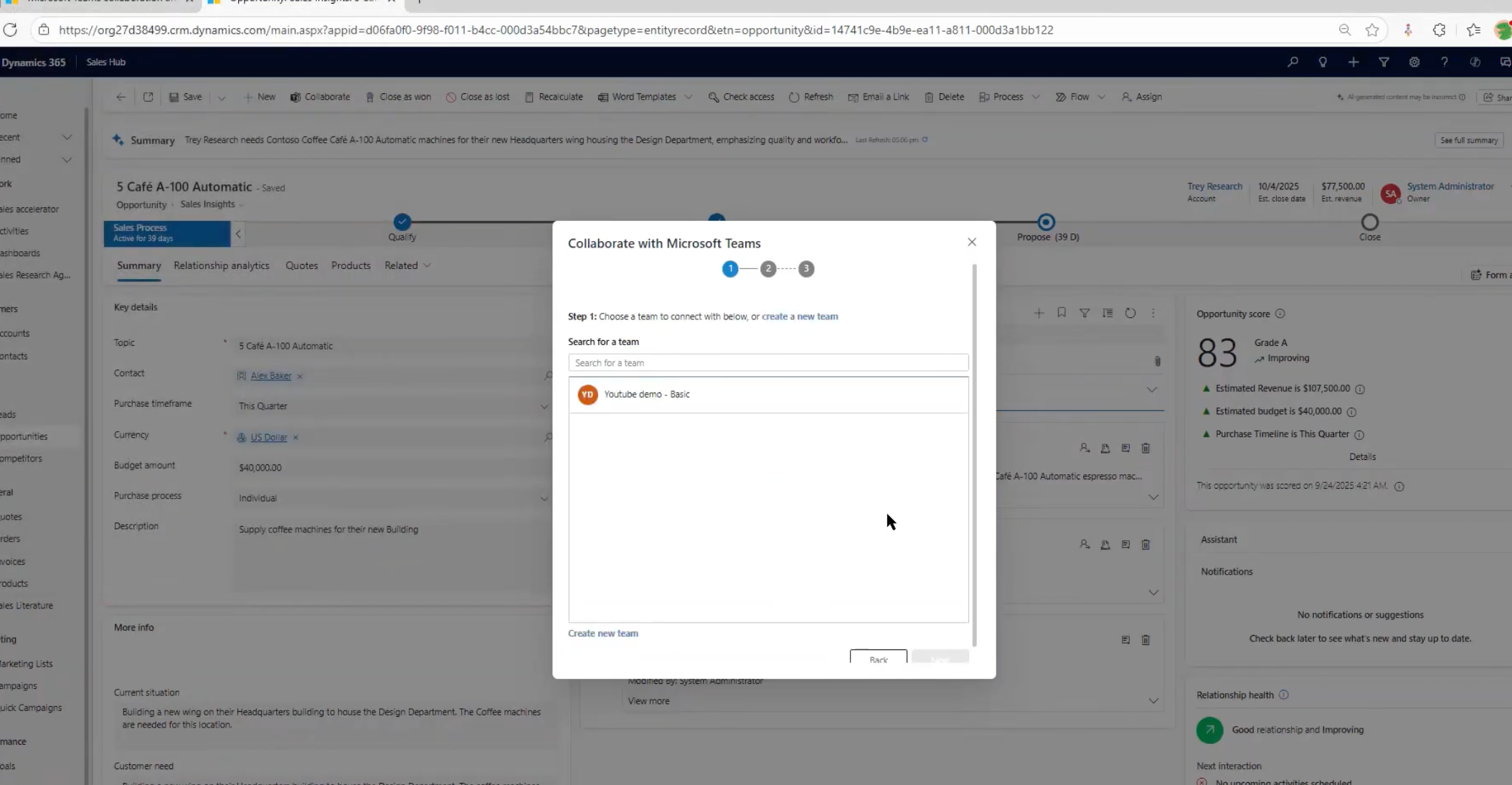Image resolution: width=1512 pixels, height=785 pixels.
Task: Click info icon beside Opportunity score
Action: [x=1280, y=314]
